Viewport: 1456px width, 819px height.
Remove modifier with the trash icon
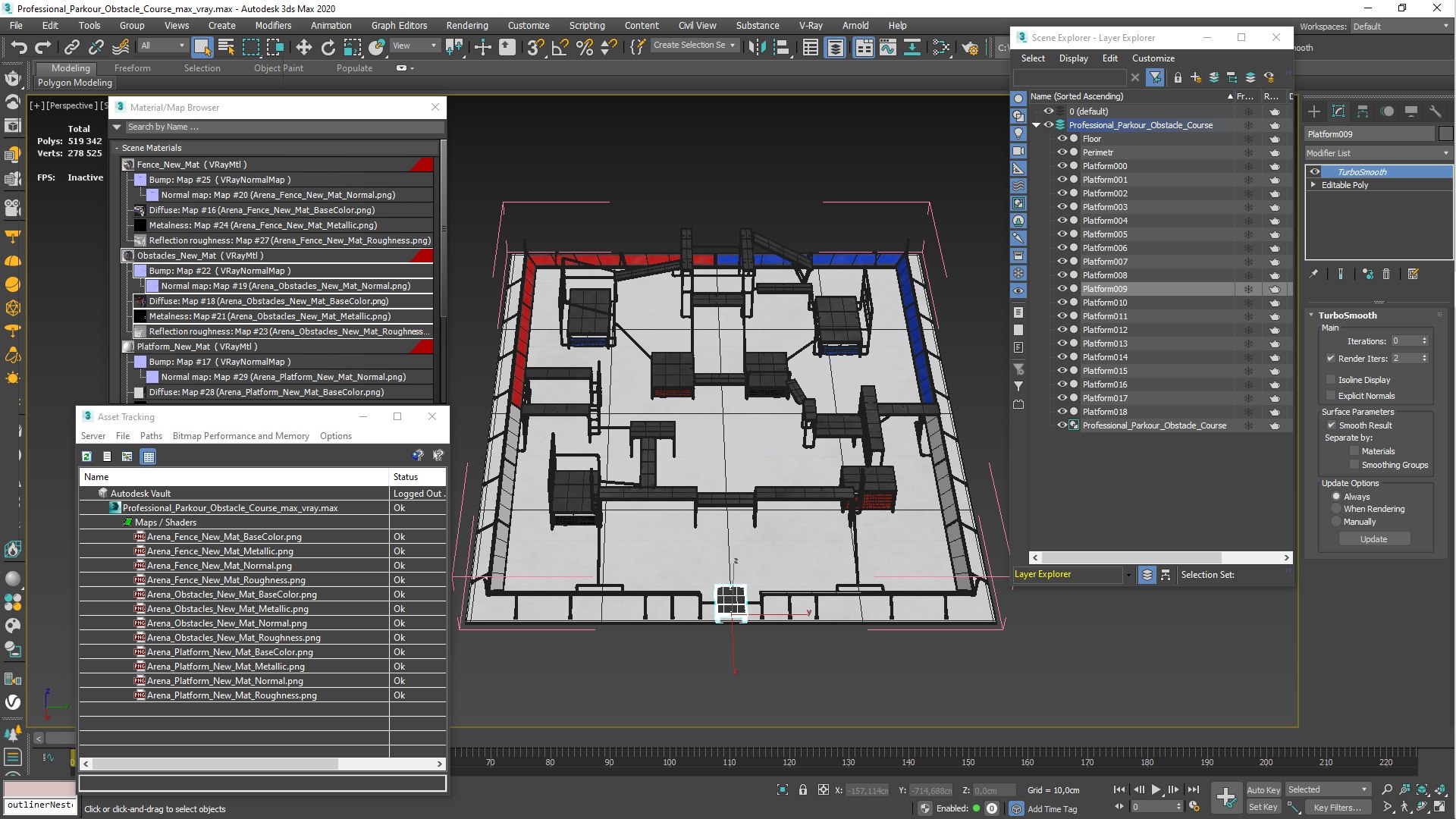[x=1386, y=274]
